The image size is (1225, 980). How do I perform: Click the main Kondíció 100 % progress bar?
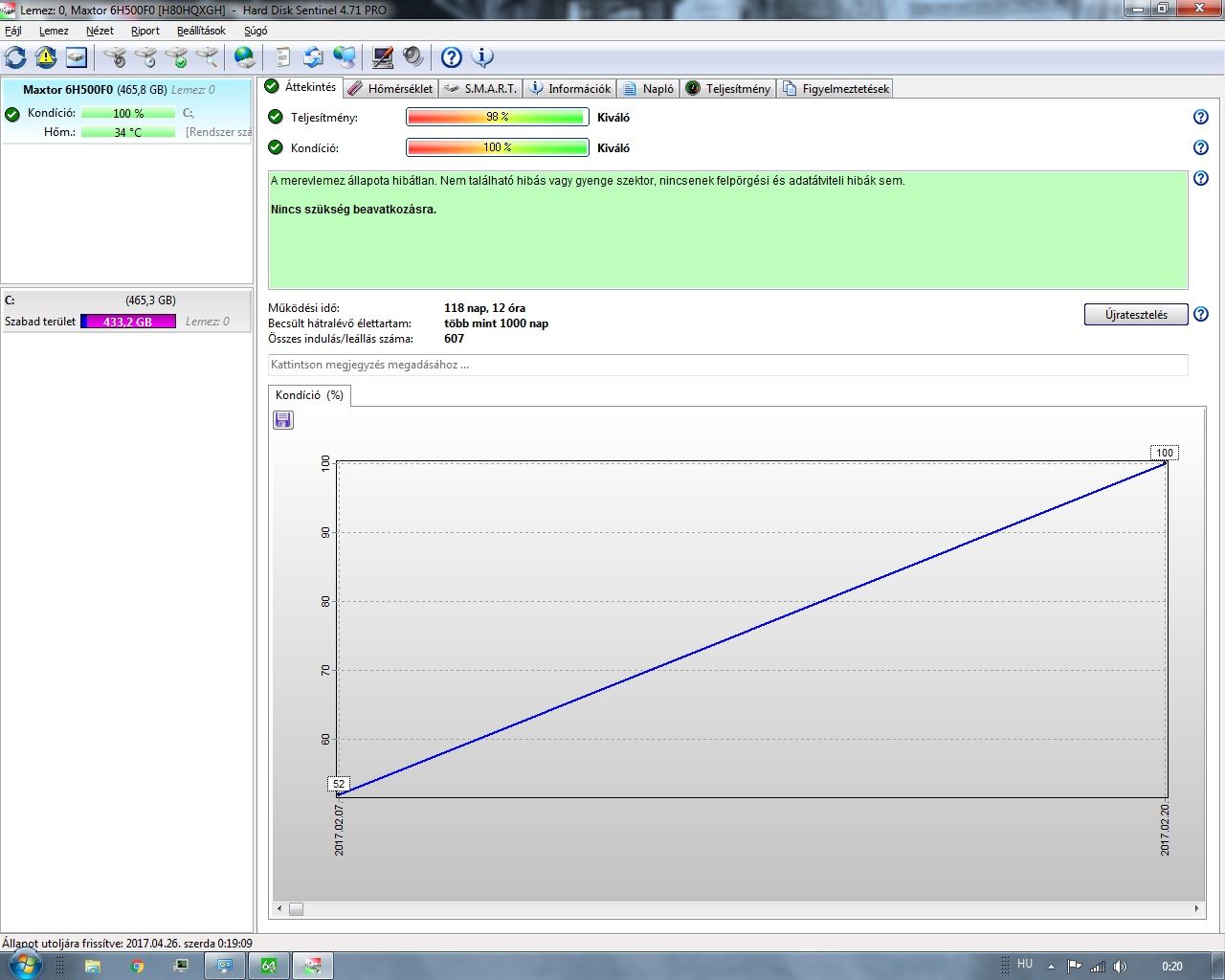click(498, 147)
